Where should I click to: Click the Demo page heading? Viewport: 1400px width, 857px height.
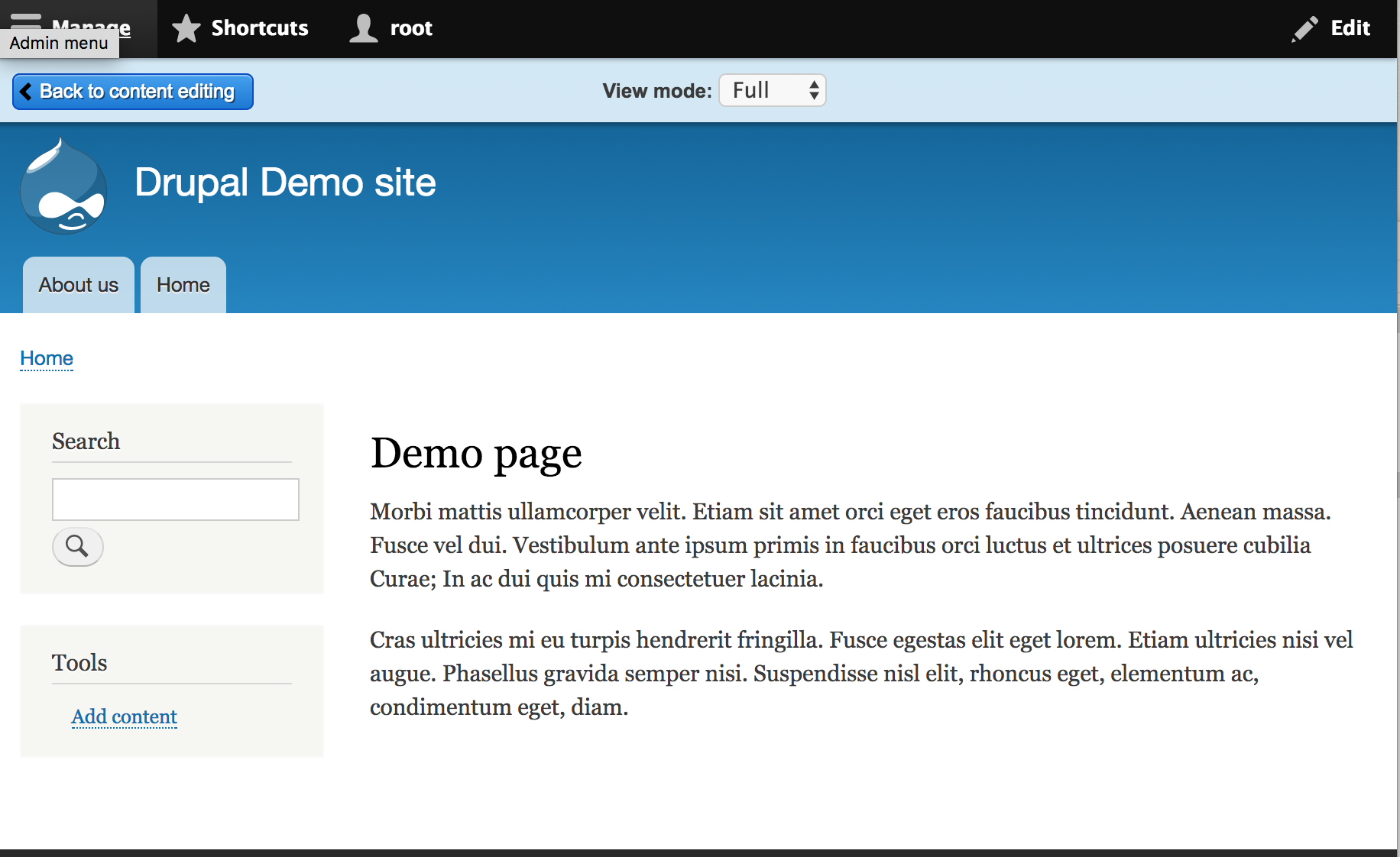point(476,454)
